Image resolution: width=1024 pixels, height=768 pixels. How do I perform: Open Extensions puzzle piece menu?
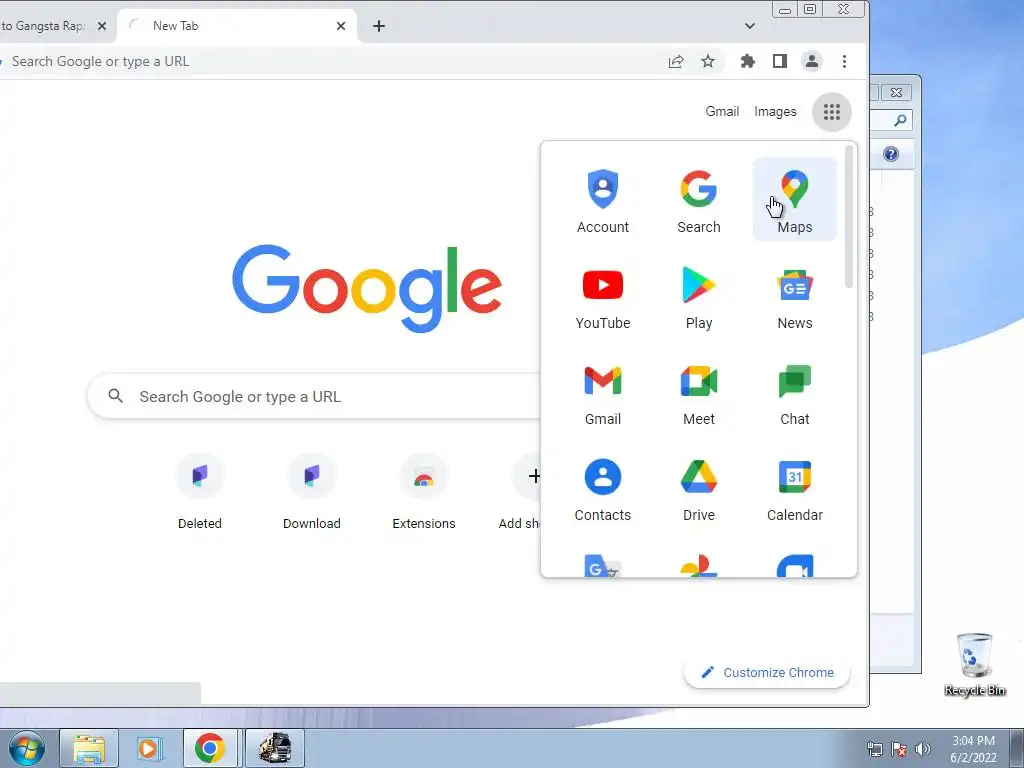click(x=748, y=61)
